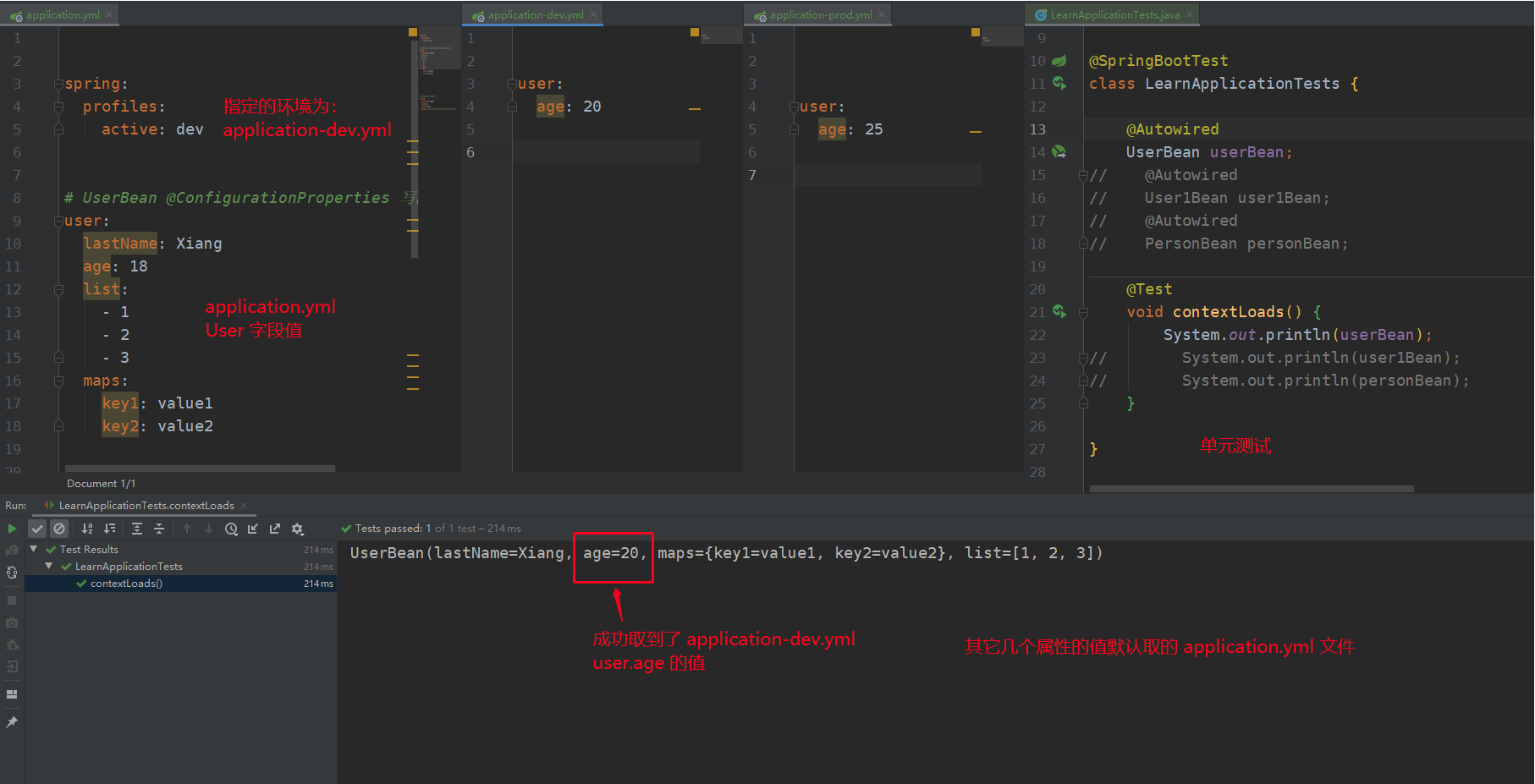Sort tests alphabetically with the a-z icon
The height and width of the screenshot is (784, 1535).
(x=87, y=529)
